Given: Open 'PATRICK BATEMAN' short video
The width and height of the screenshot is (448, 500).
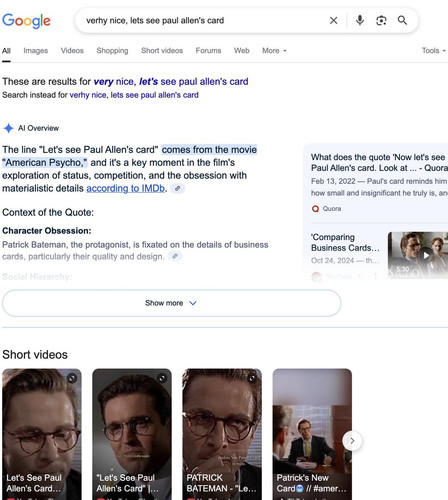Looking at the screenshot, I should pos(222,434).
